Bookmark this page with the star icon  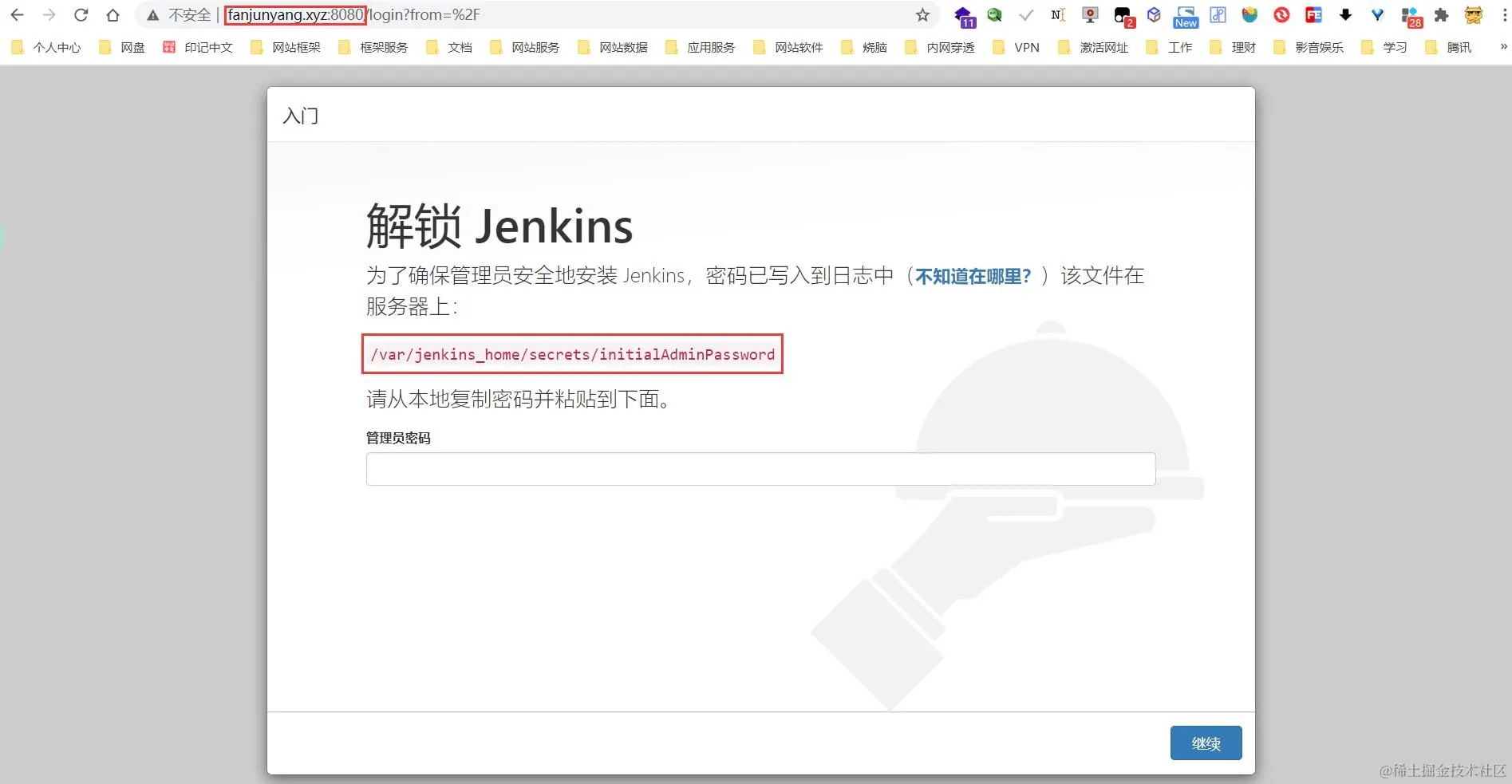(922, 15)
